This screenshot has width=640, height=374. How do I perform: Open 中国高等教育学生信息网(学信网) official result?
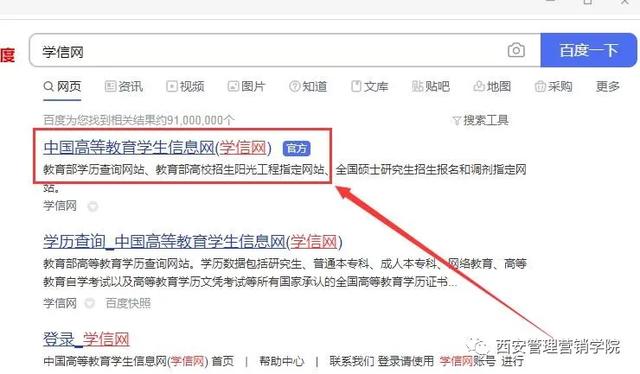[x=157, y=148]
